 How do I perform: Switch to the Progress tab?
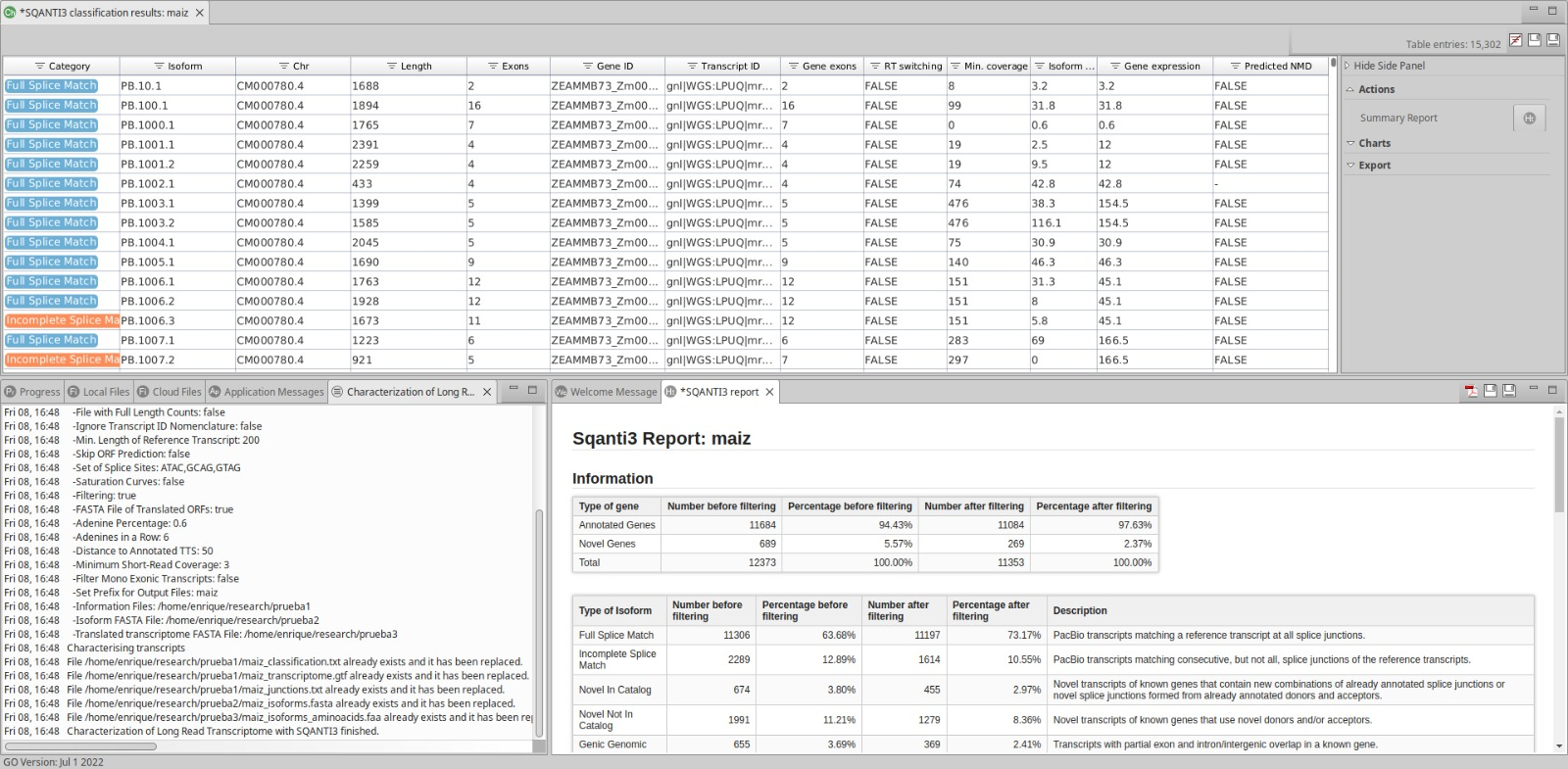(32, 392)
